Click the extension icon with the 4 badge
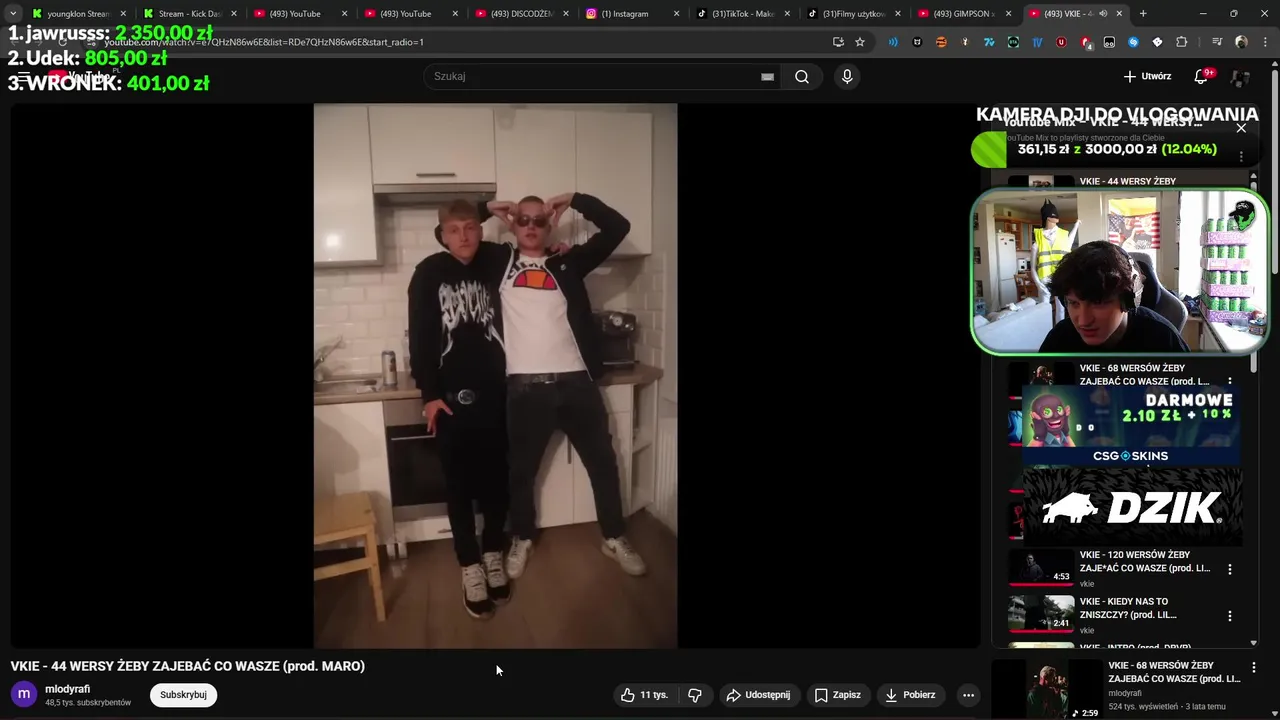This screenshot has width=1280, height=720. click(1085, 42)
